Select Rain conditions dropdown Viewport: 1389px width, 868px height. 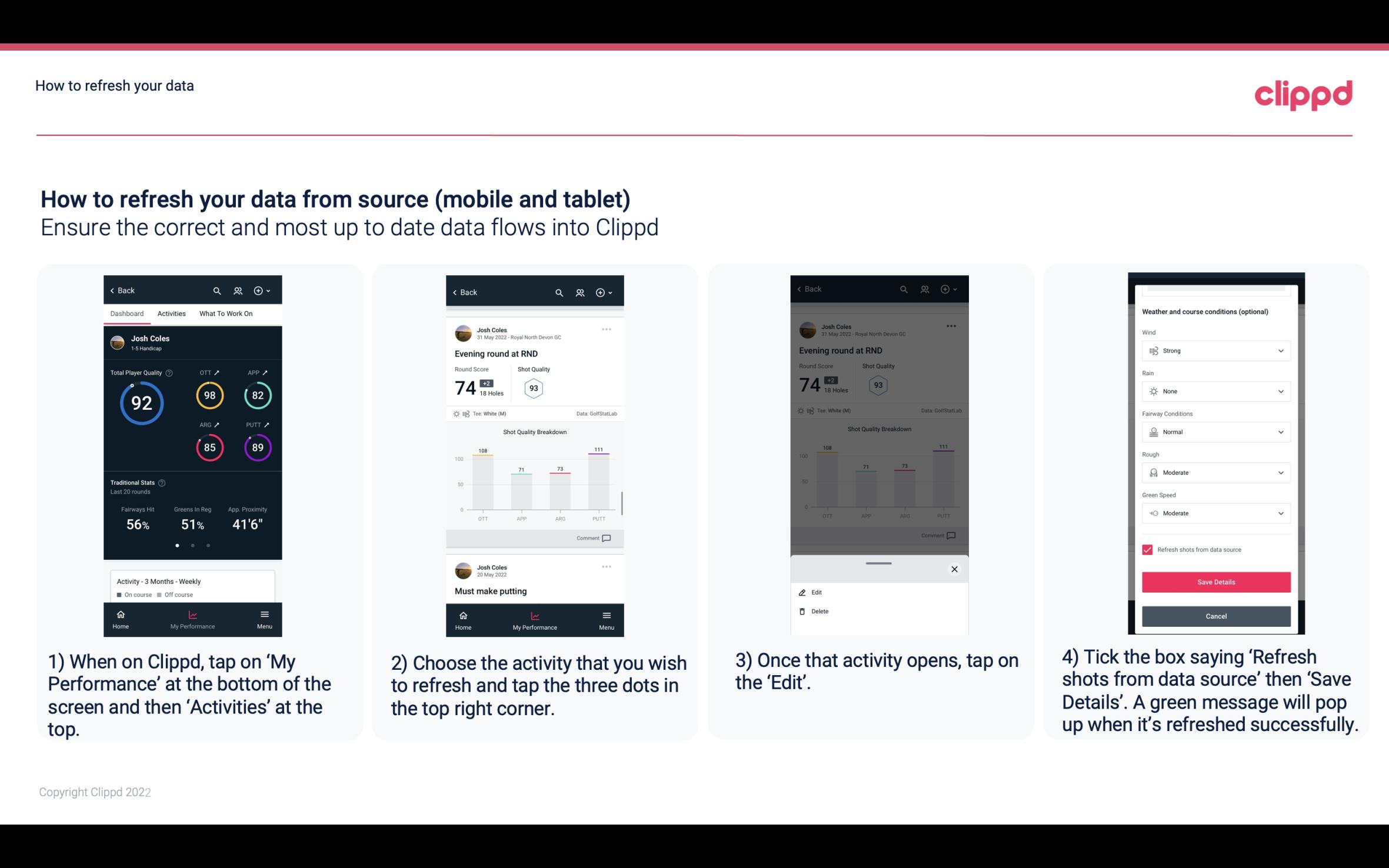(1214, 391)
